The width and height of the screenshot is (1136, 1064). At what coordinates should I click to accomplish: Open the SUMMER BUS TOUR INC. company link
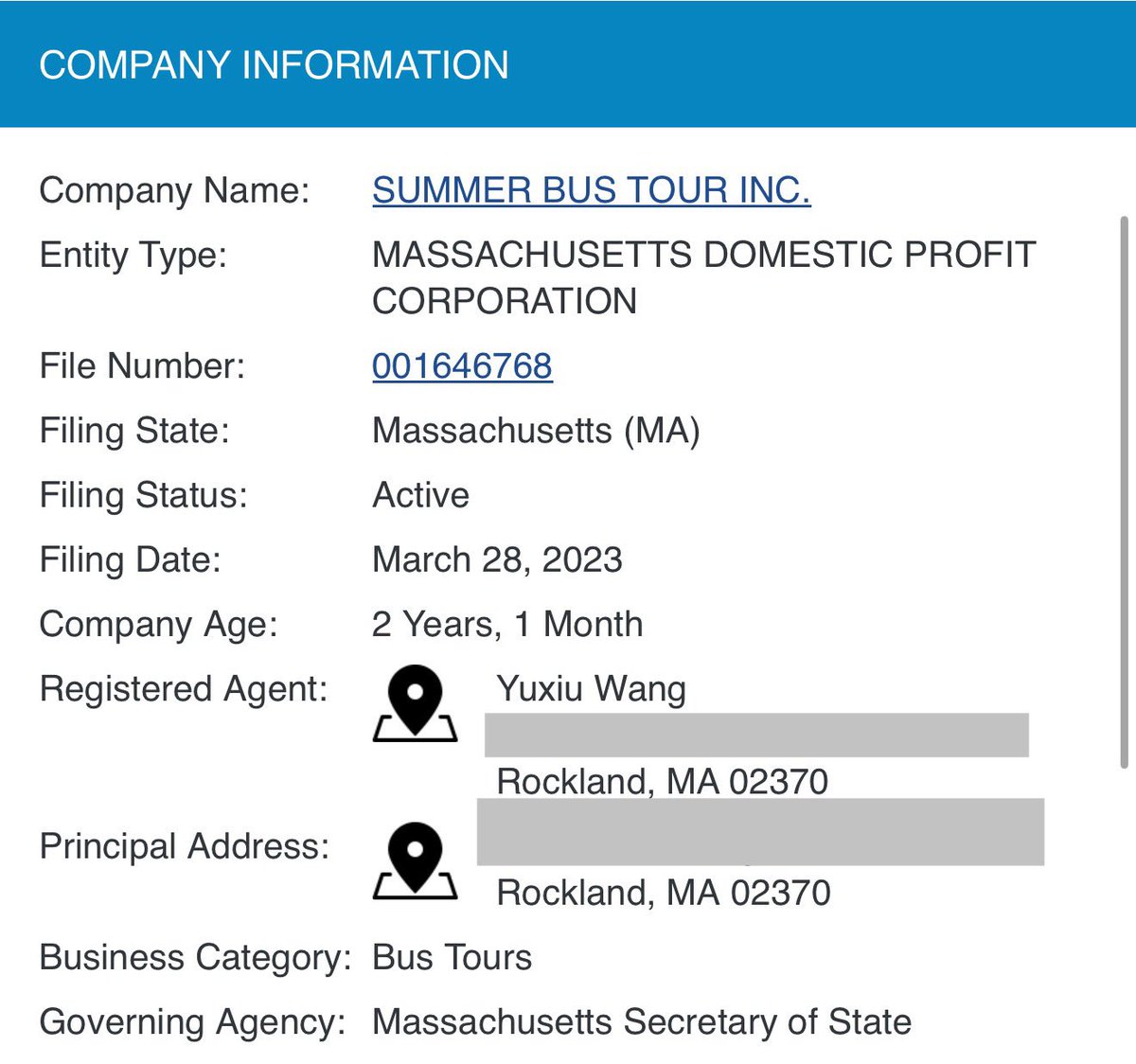(592, 190)
